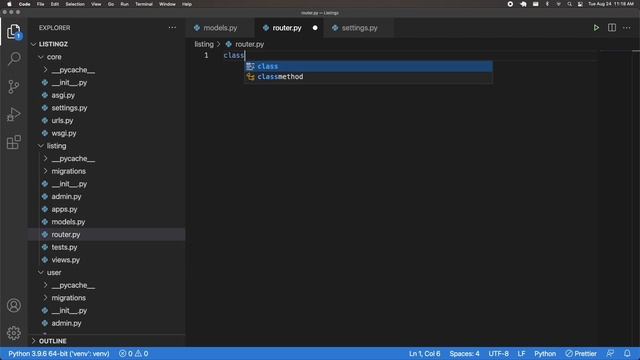640x360 pixels.
Task: Open the notifications bell in status bar
Action: [x=627, y=353]
